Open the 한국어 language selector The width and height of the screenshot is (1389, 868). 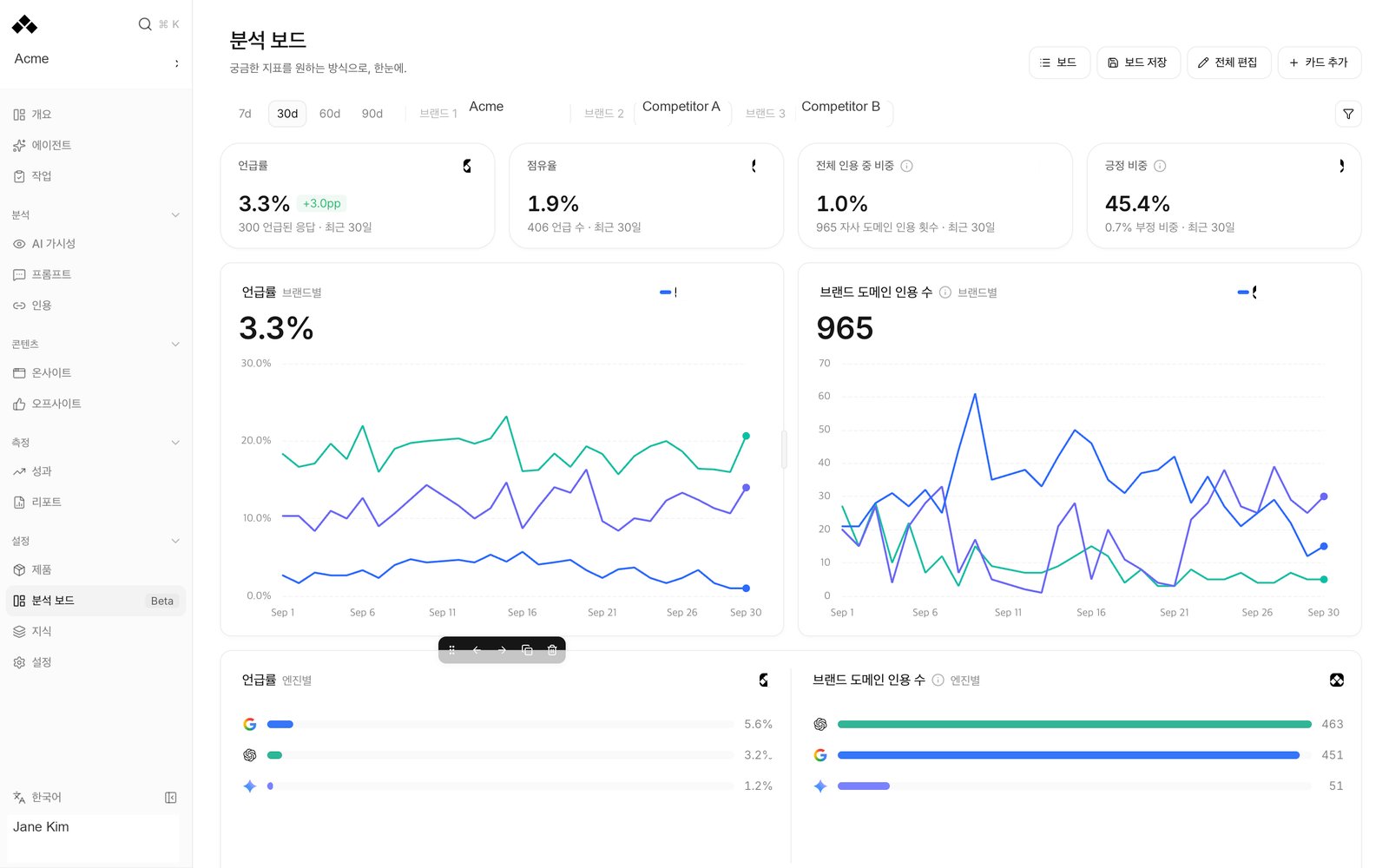(38, 798)
